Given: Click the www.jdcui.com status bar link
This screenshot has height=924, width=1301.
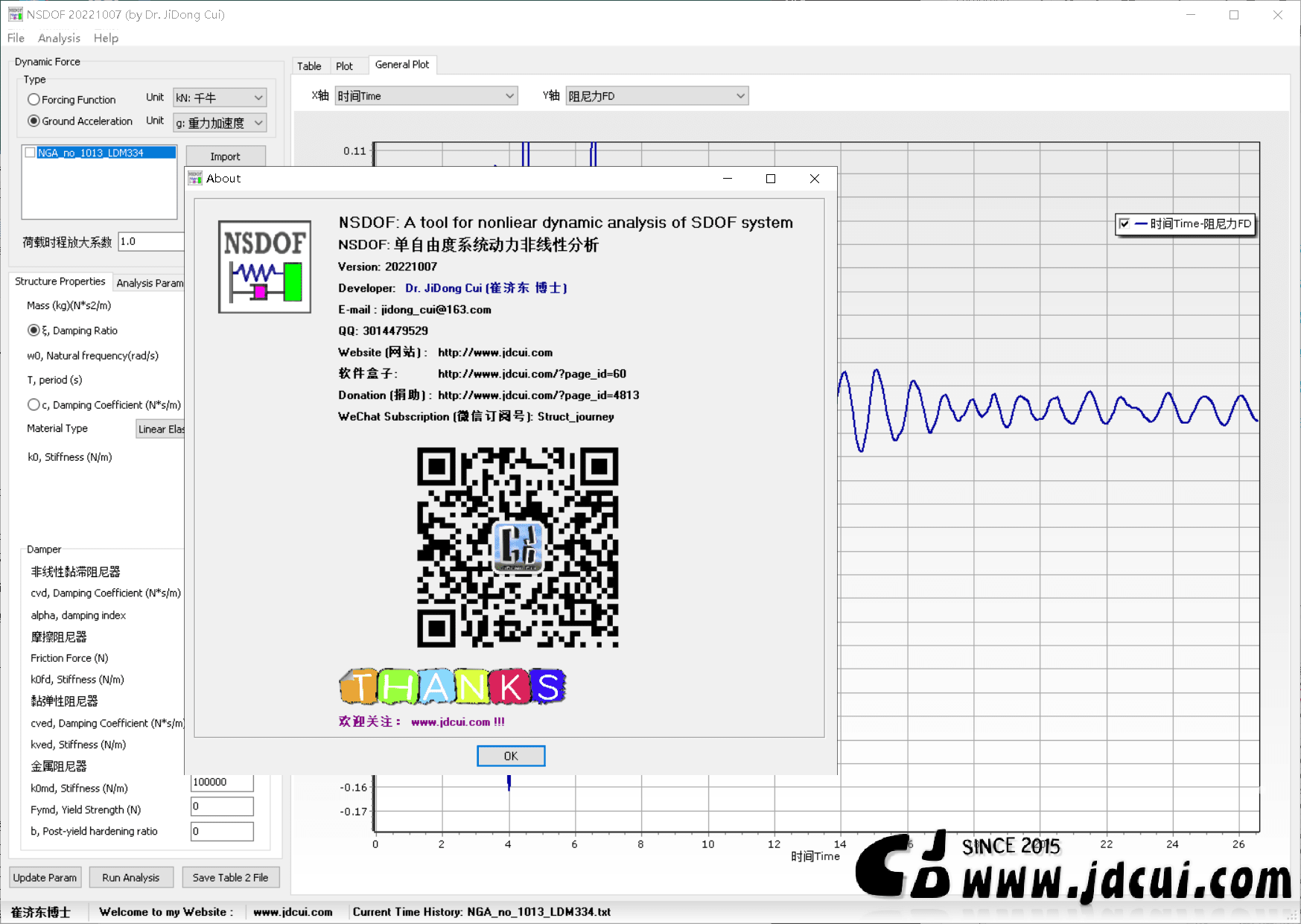Looking at the screenshot, I should [x=293, y=912].
